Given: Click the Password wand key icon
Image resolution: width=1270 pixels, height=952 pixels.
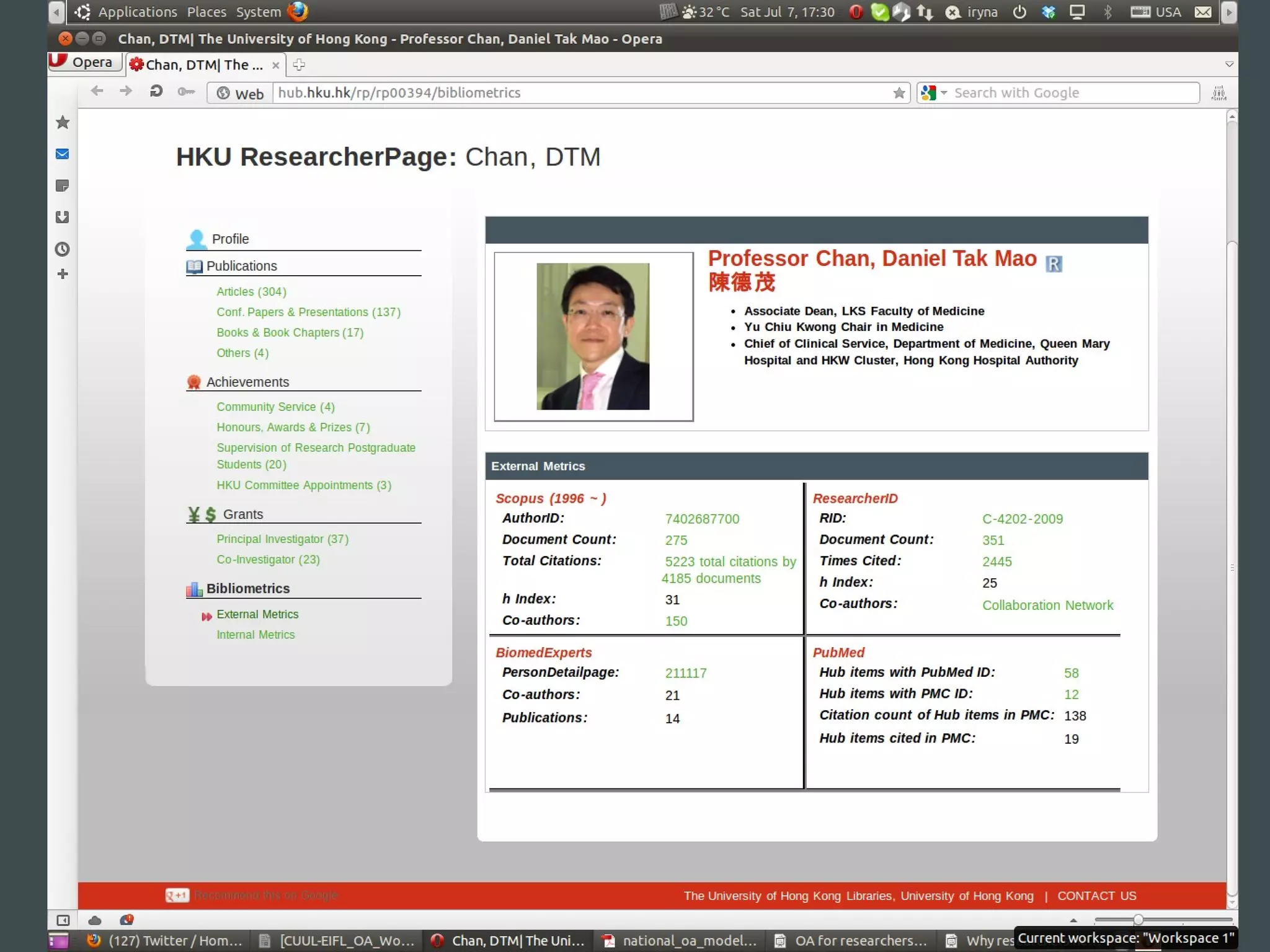Looking at the screenshot, I should click(185, 92).
